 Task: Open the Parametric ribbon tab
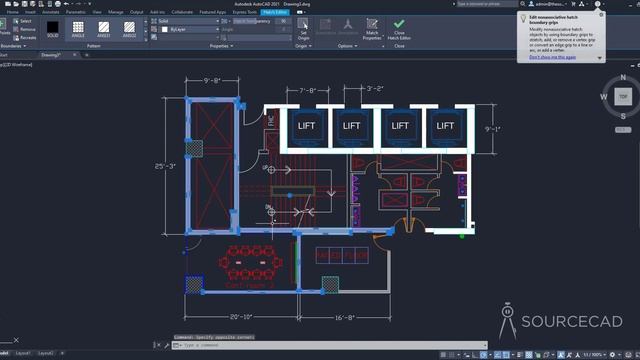[x=76, y=12]
